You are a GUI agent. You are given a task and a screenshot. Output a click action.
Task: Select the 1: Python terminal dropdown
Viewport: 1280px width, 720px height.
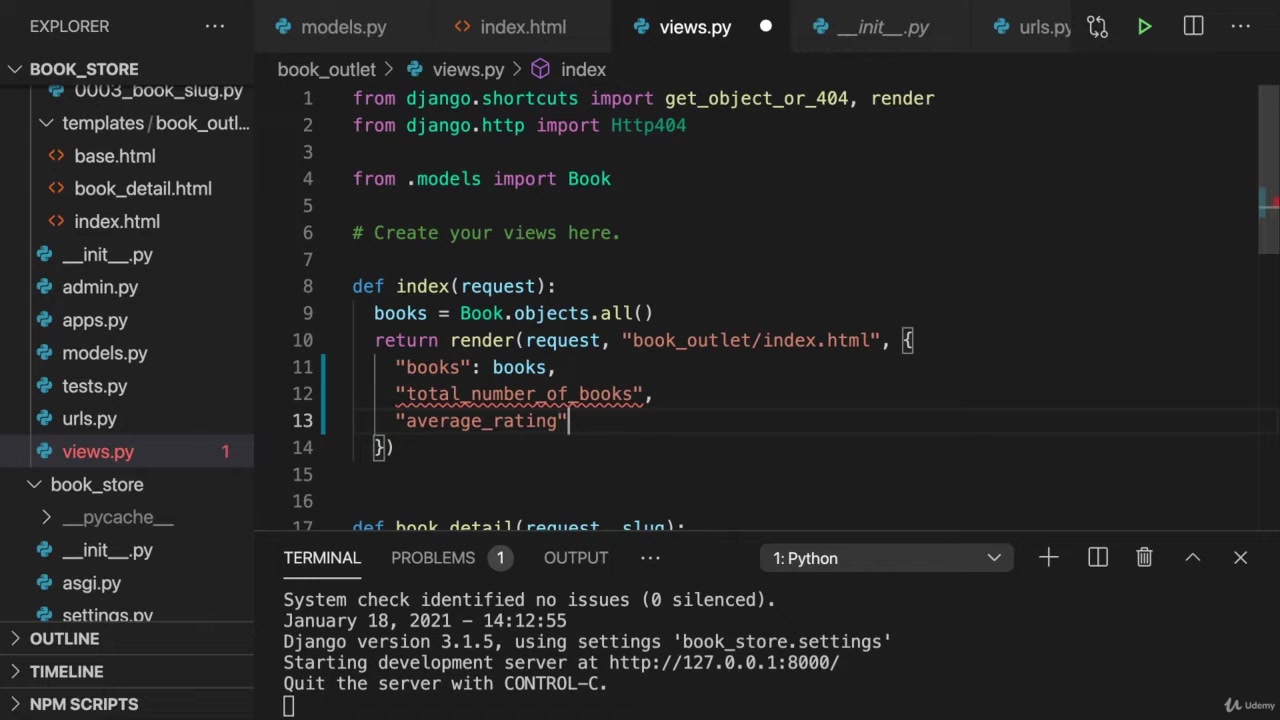(885, 558)
